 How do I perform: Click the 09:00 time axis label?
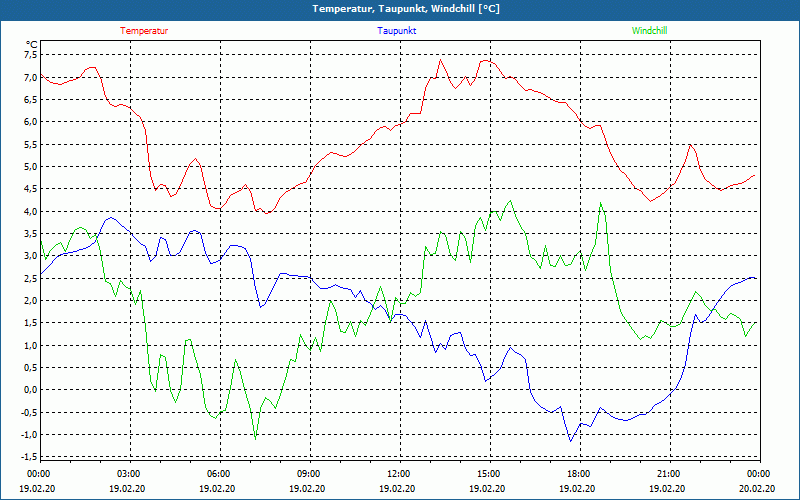click(x=308, y=474)
